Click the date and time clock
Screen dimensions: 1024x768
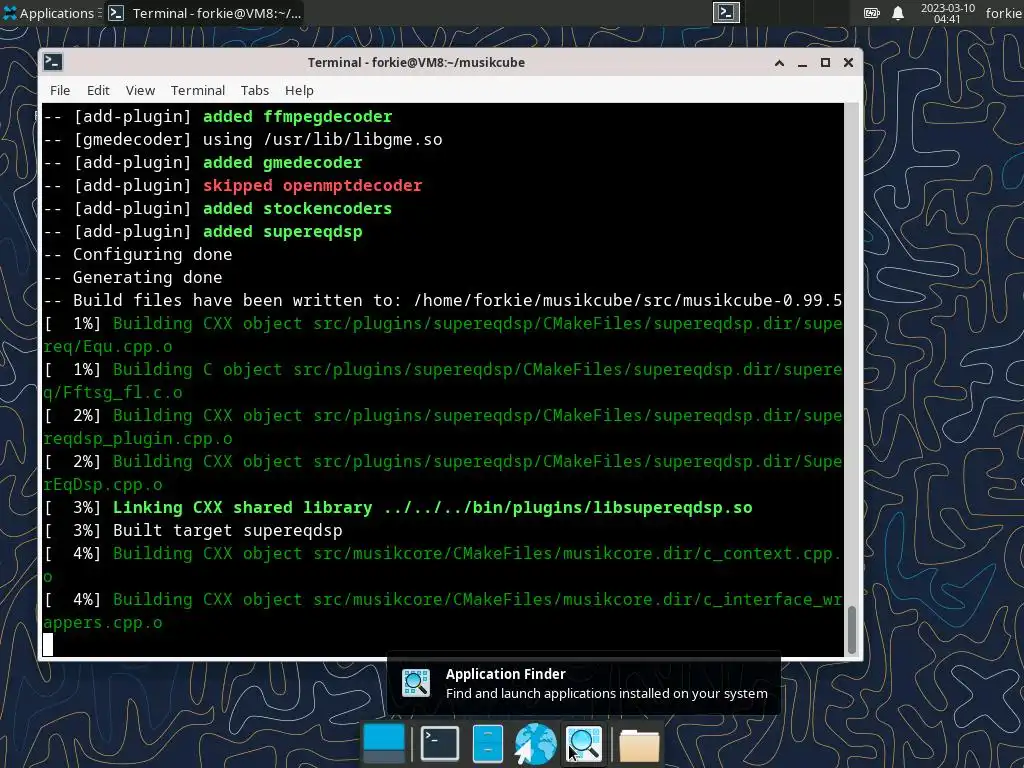coord(947,13)
